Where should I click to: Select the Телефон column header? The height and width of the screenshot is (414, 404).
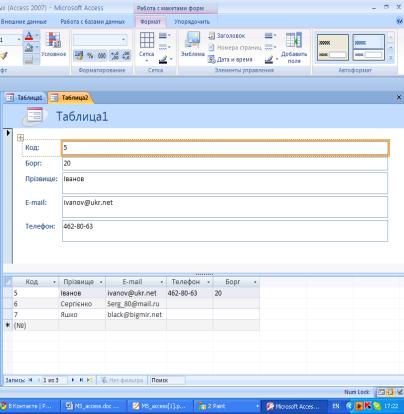pyautogui.click(x=189, y=282)
